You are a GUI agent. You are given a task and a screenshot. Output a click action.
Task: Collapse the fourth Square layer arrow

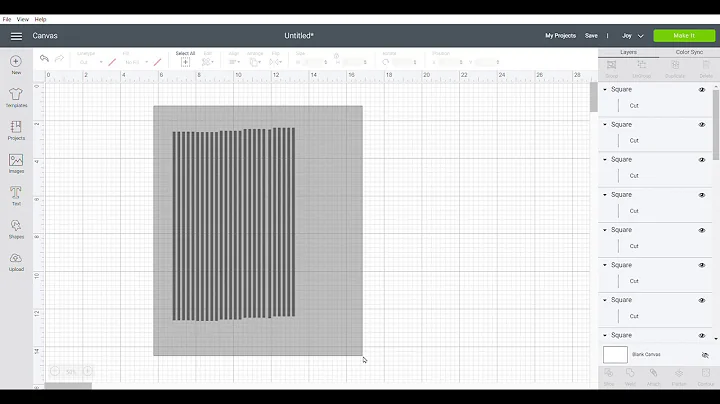pos(605,195)
